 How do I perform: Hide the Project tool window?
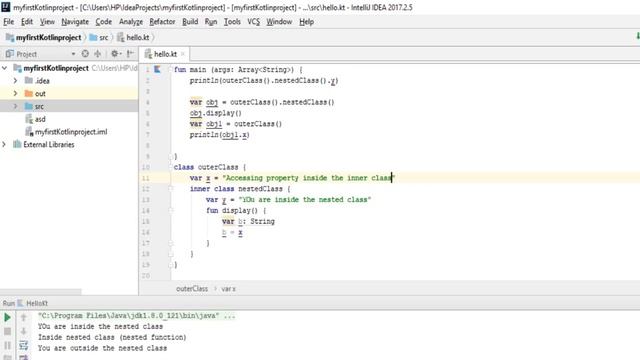(130, 53)
